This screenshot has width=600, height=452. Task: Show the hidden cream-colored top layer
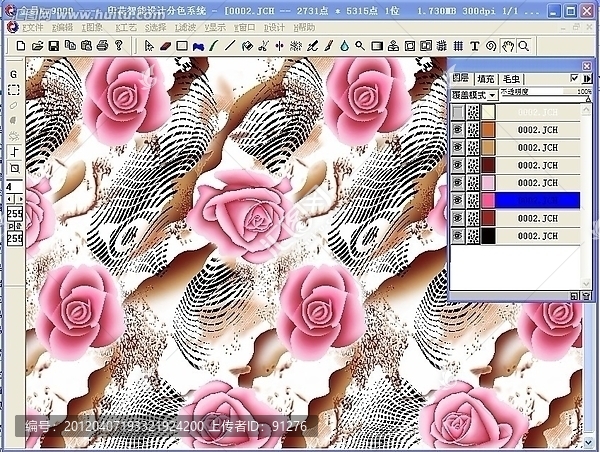point(458,113)
